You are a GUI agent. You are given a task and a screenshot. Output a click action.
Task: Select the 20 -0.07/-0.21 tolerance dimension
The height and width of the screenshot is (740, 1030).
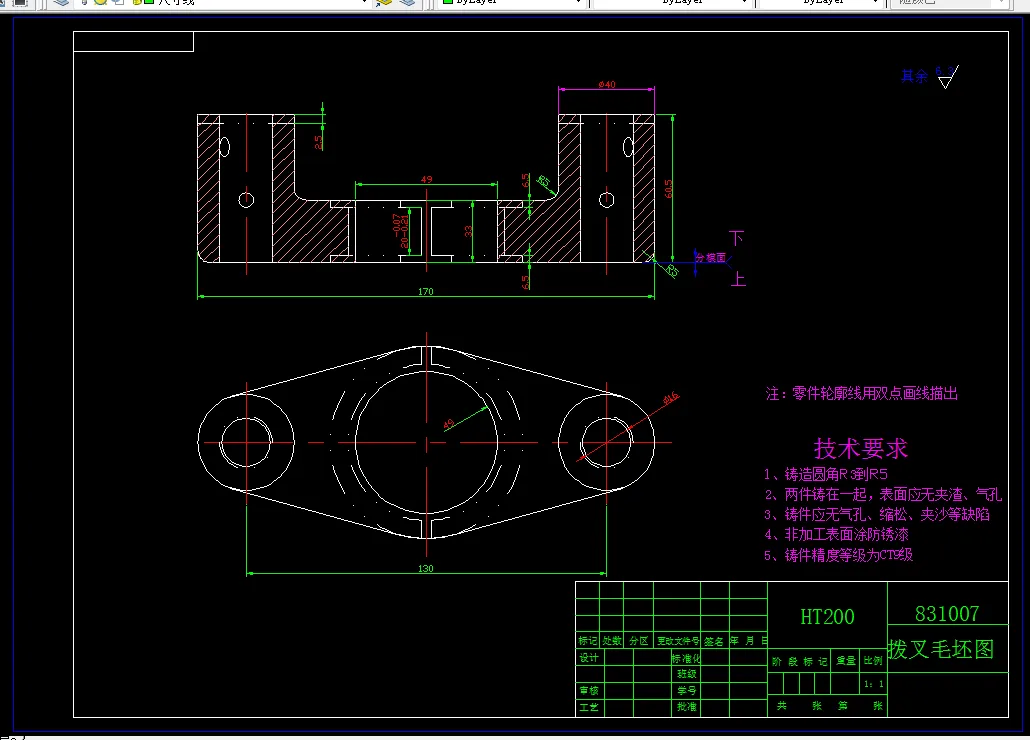[x=400, y=231]
